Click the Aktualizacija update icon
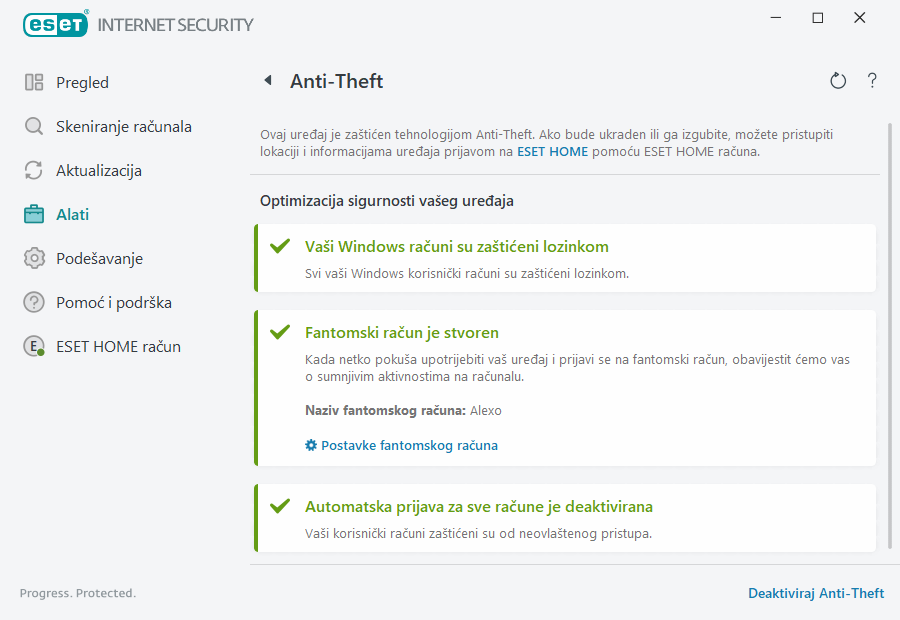The width and height of the screenshot is (900, 620). click(34, 170)
